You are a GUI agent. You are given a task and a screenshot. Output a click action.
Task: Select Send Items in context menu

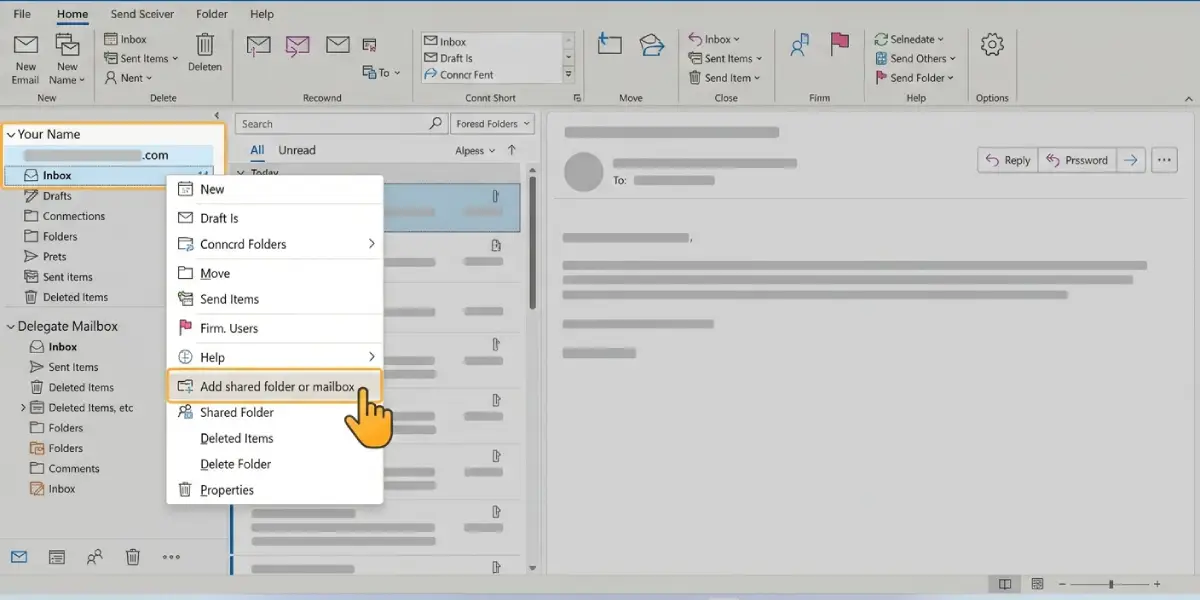pyautogui.click(x=275, y=299)
